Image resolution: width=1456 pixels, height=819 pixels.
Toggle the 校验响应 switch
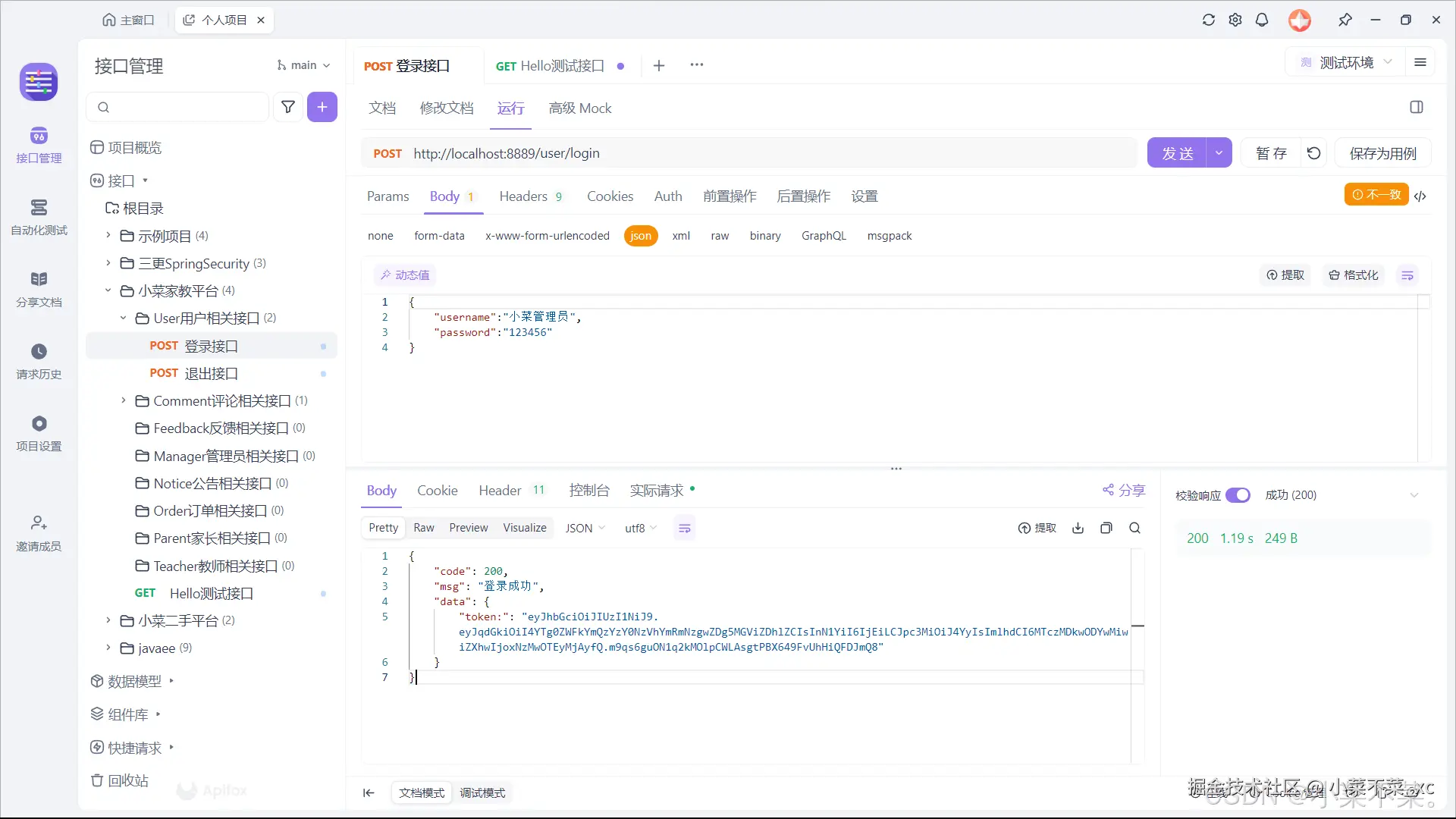click(1238, 495)
